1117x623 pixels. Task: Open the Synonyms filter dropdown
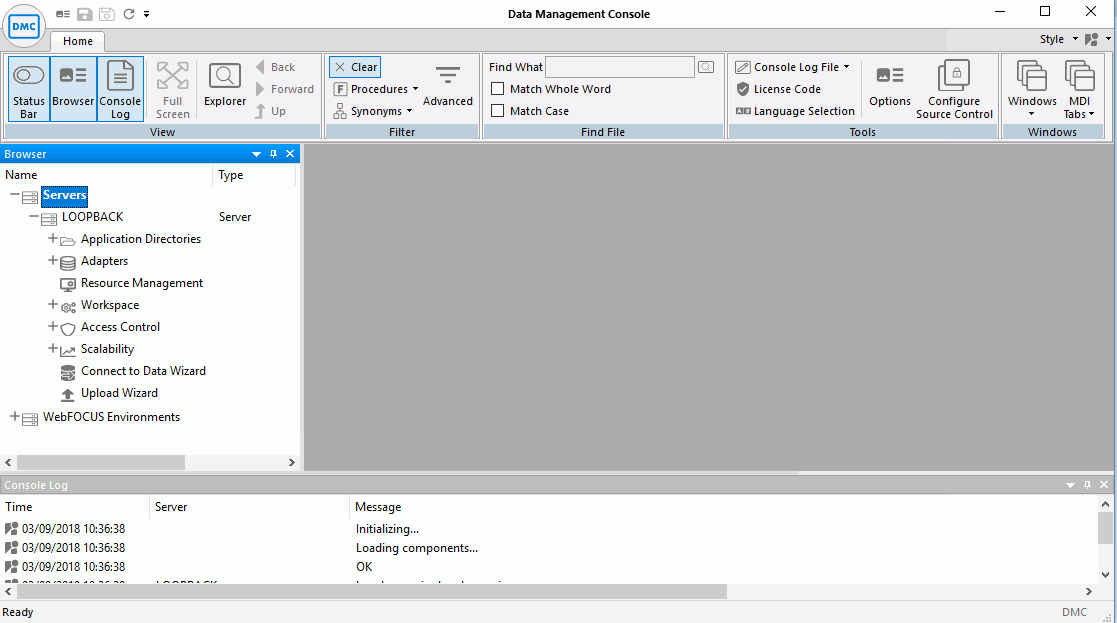(373, 111)
